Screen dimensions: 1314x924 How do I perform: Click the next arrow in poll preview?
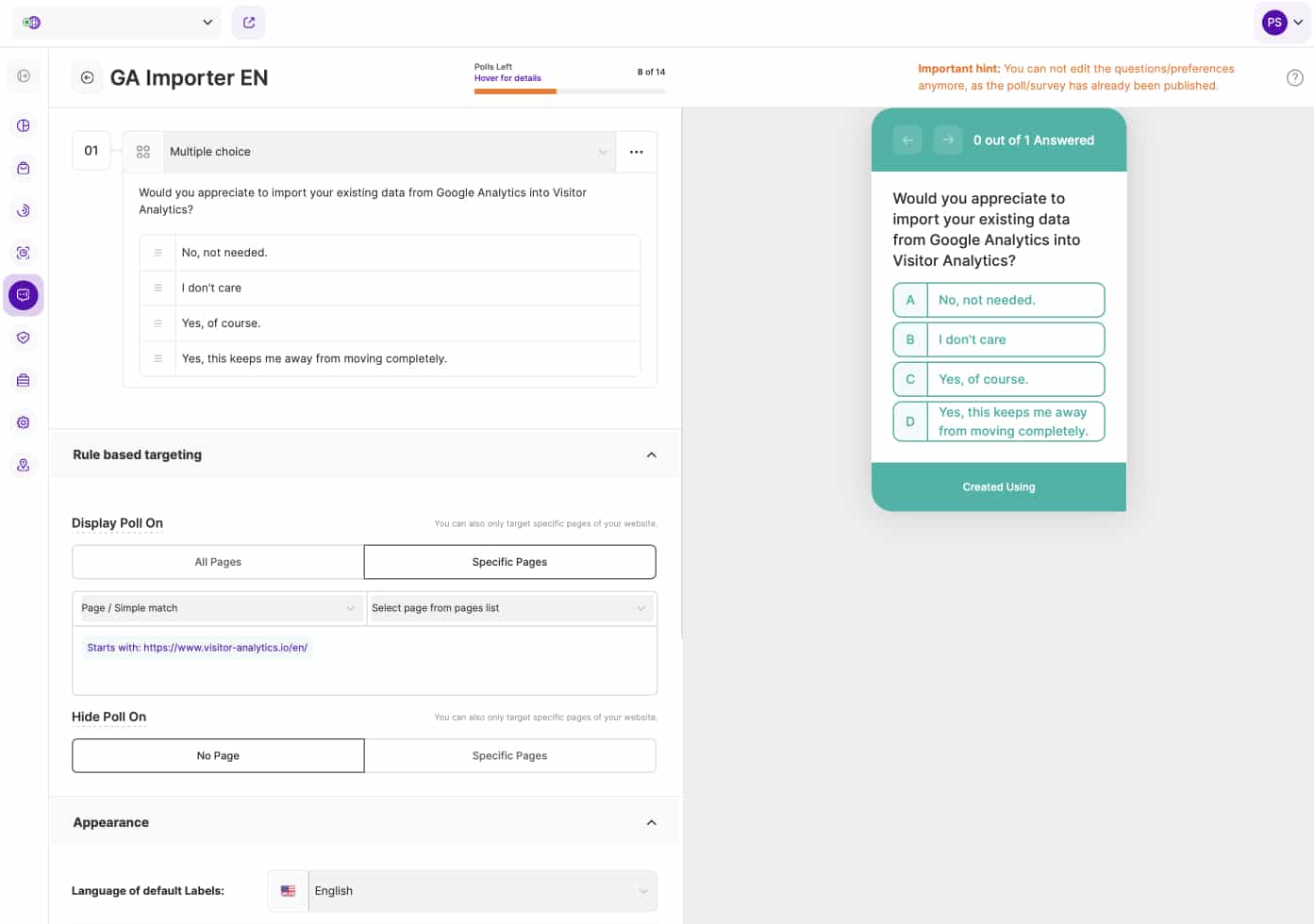tap(948, 140)
